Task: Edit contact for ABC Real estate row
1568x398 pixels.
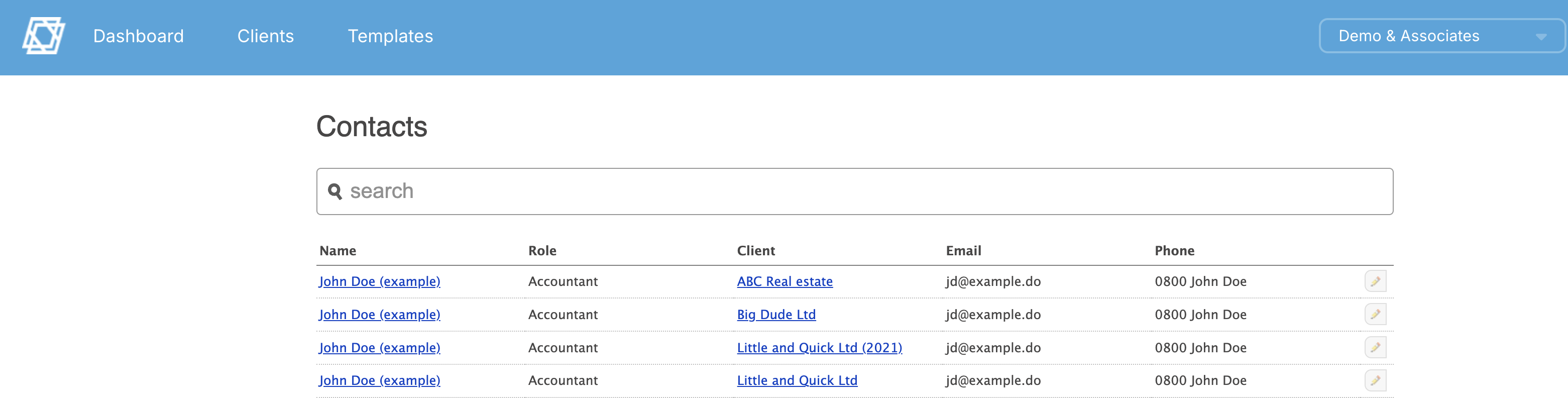Action: point(1375,281)
